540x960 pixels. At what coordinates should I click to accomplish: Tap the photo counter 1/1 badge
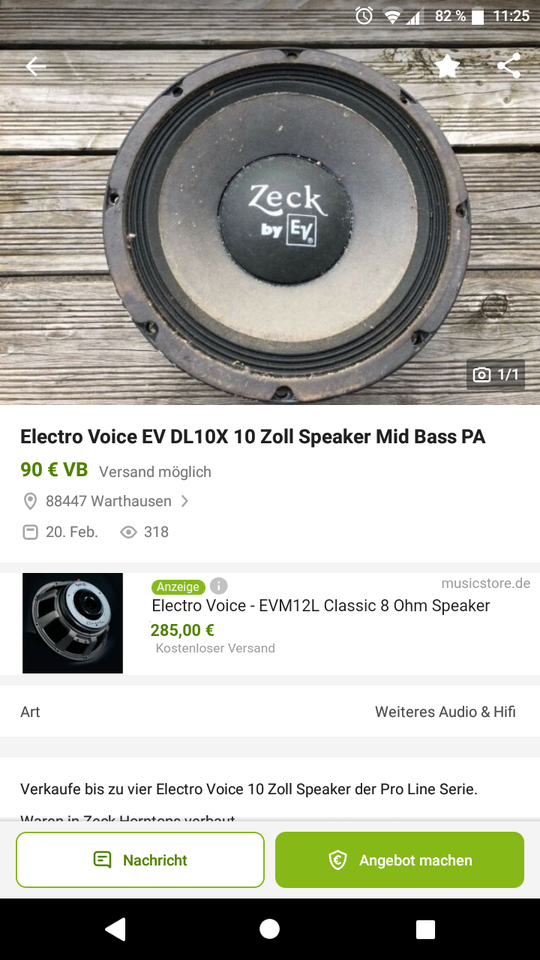pyautogui.click(x=495, y=375)
